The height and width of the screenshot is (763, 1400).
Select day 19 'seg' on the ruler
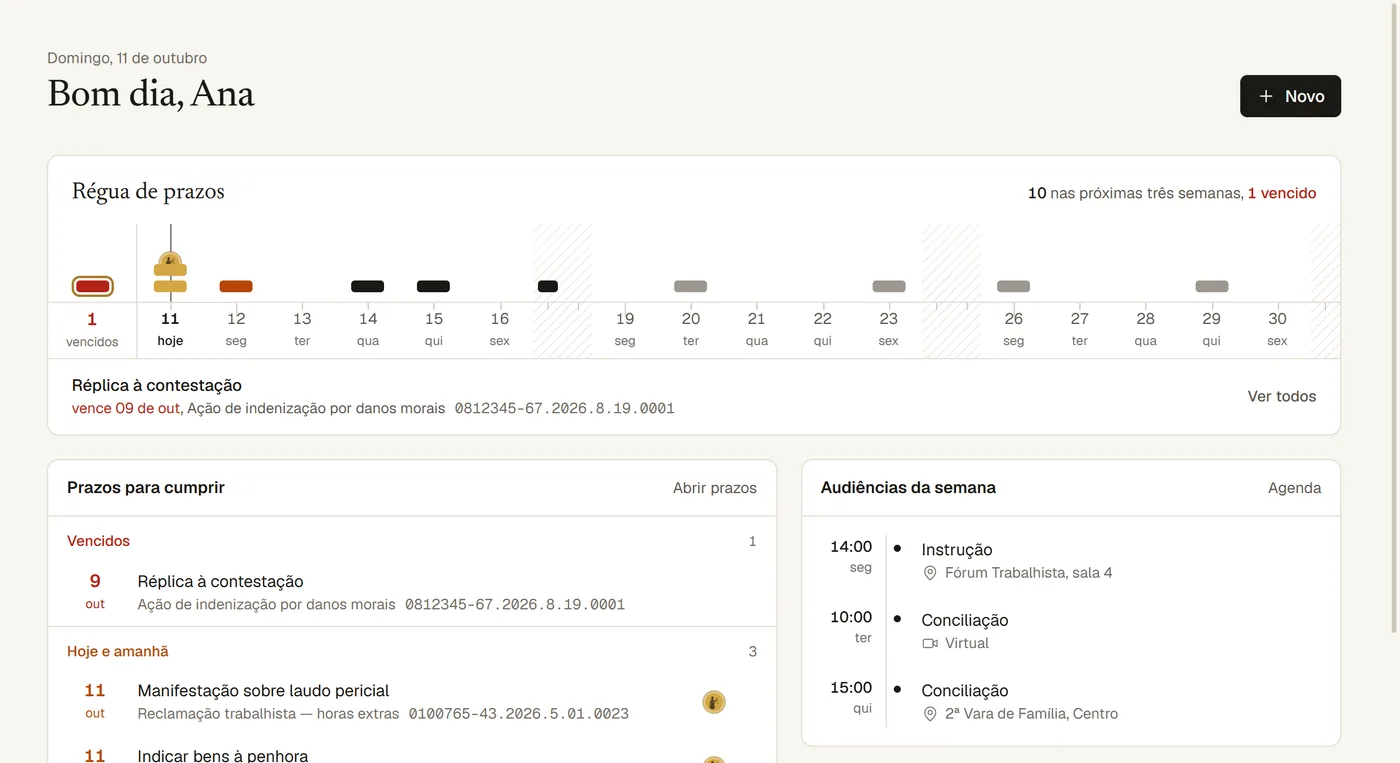[x=625, y=329]
